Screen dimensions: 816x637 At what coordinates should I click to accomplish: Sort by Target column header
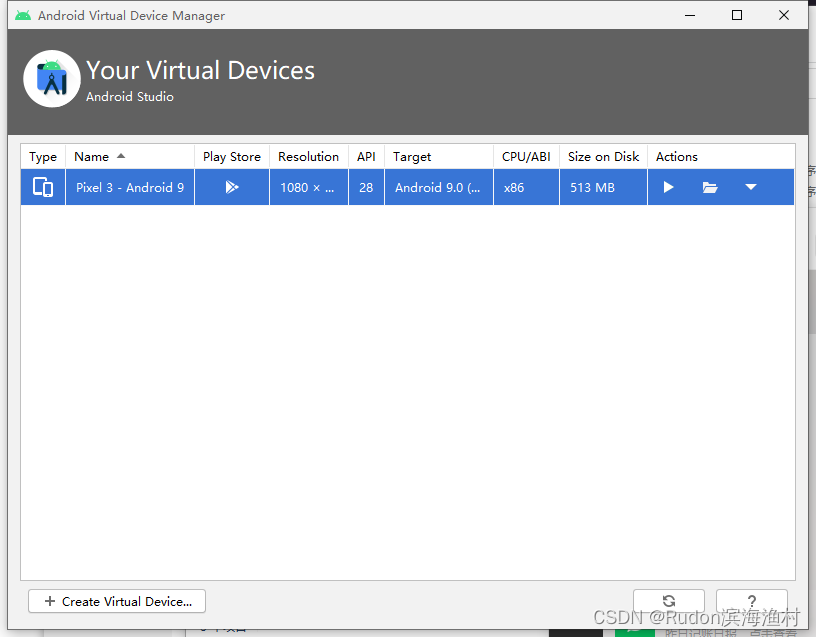pos(439,157)
